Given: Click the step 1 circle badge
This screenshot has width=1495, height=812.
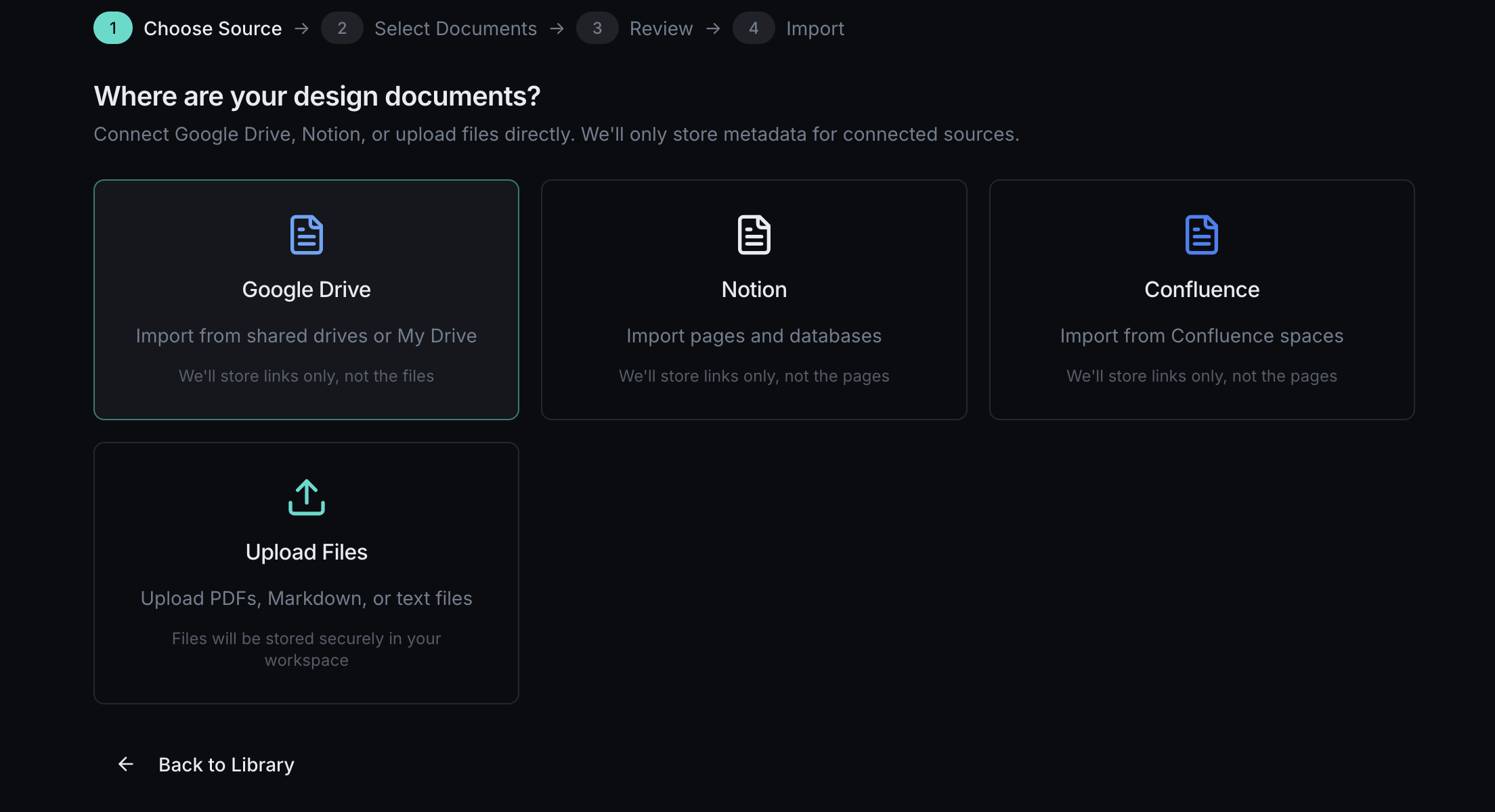Looking at the screenshot, I should (112, 28).
